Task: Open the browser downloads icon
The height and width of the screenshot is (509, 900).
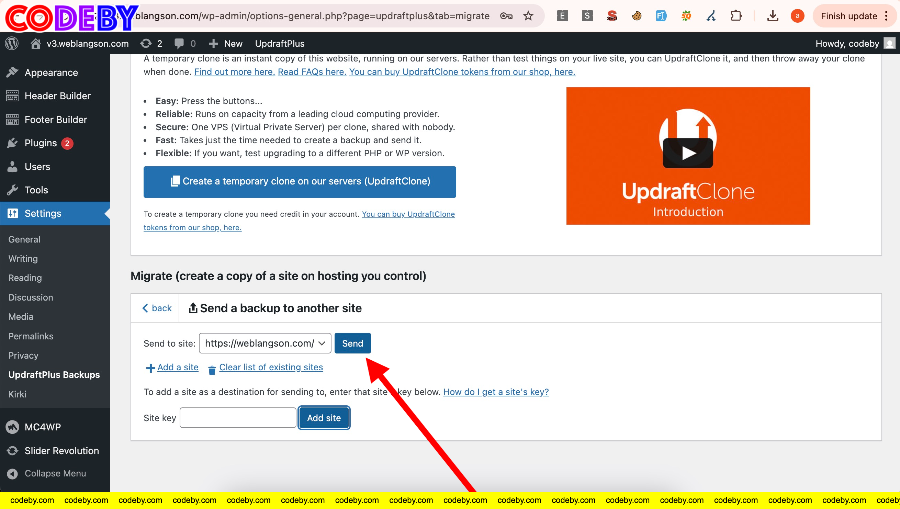Action: coord(773,16)
